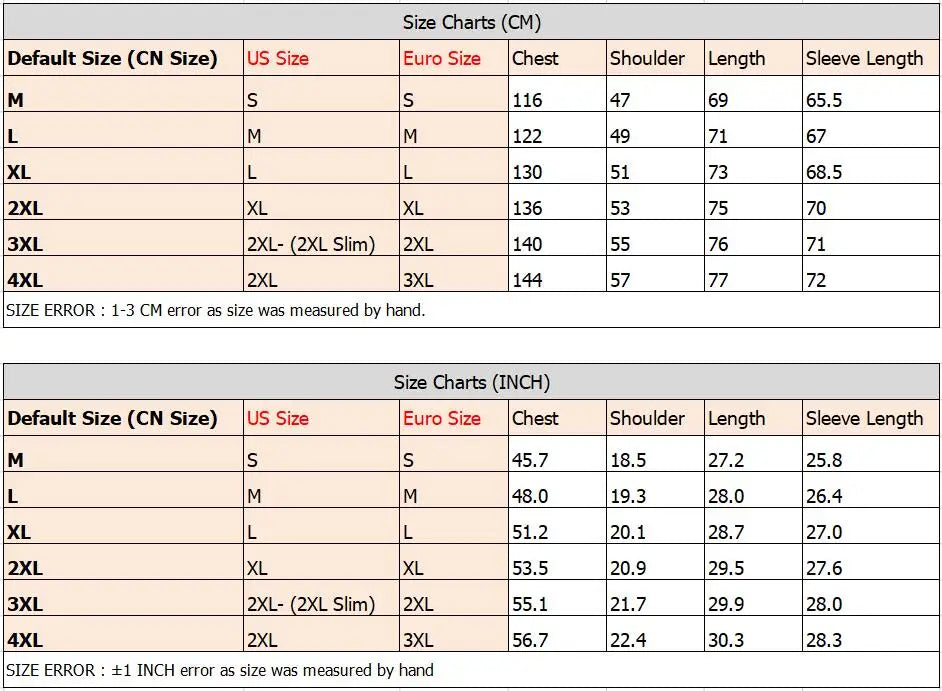The width and height of the screenshot is (942, 691).
Task: Click the "Size Charts (INCH)" title
Action: 471,382
